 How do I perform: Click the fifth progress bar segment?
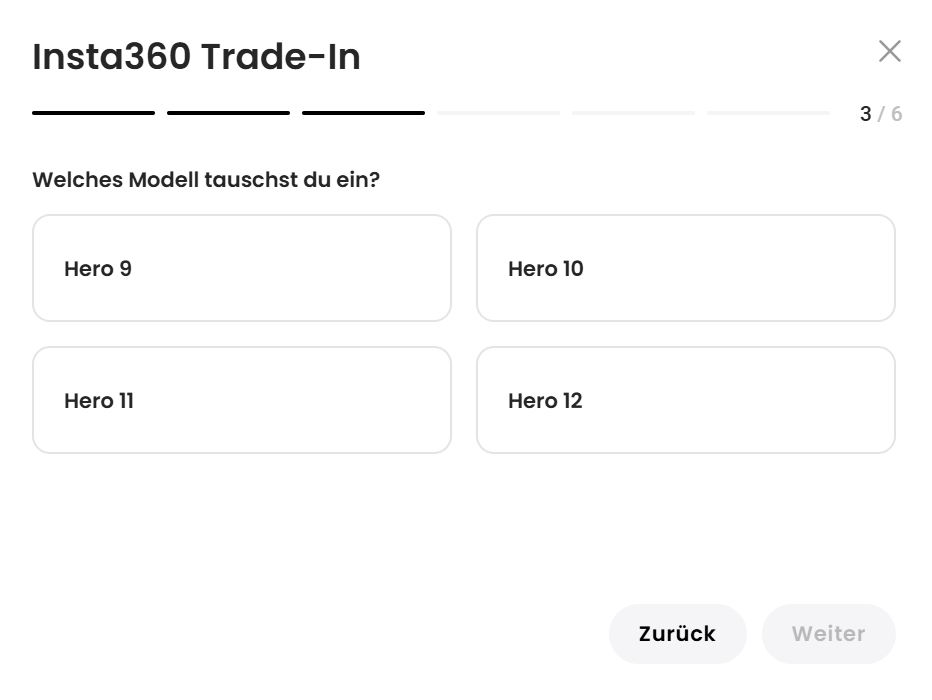point(633,113)
